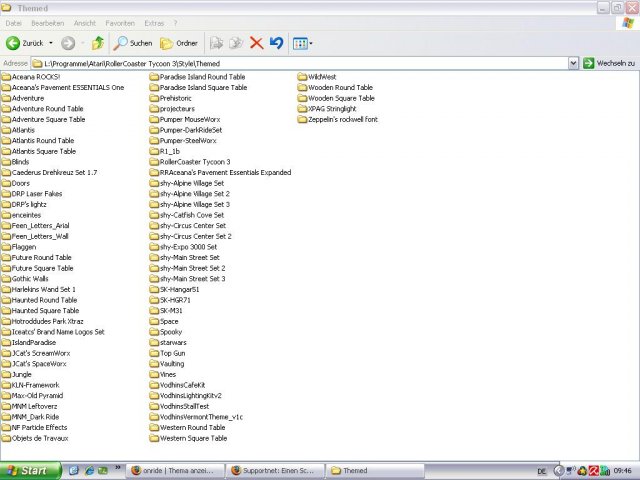The width and height of the screenshot is (640, 480).
Task: Select the Flaggen folder
Action: tap(19, 247)
